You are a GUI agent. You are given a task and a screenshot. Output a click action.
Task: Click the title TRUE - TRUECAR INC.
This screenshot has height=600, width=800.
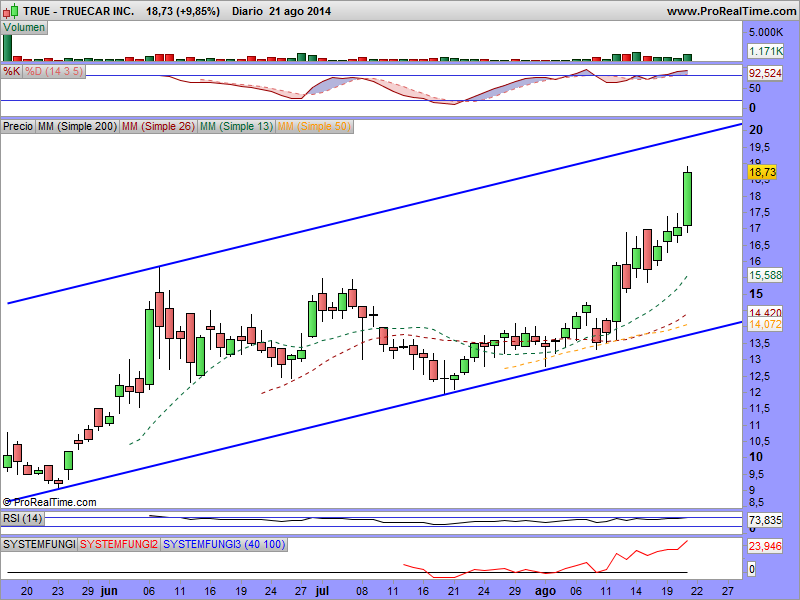pos(79,11)
